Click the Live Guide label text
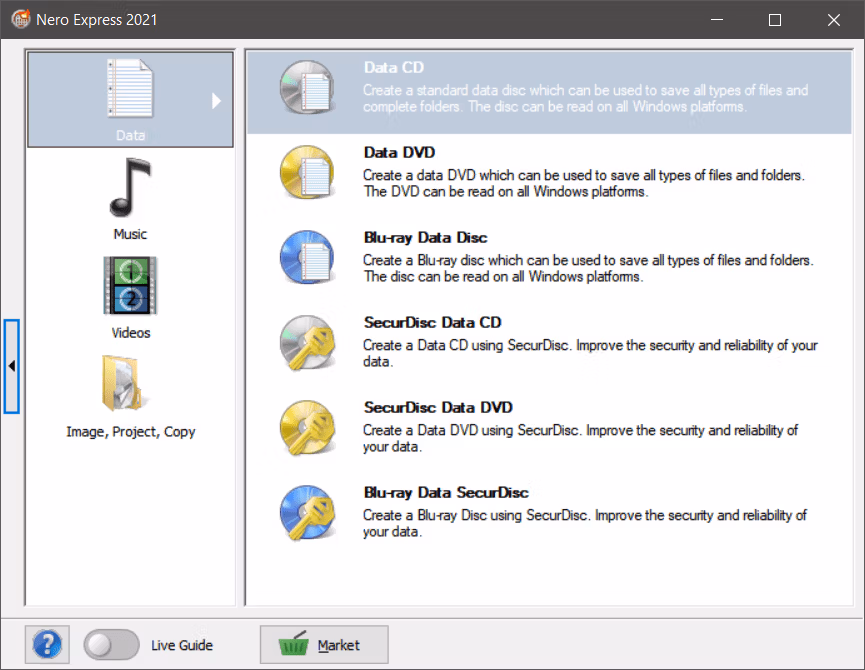The image size is (865, 670). pyautogui.click(x=182, y=645)
